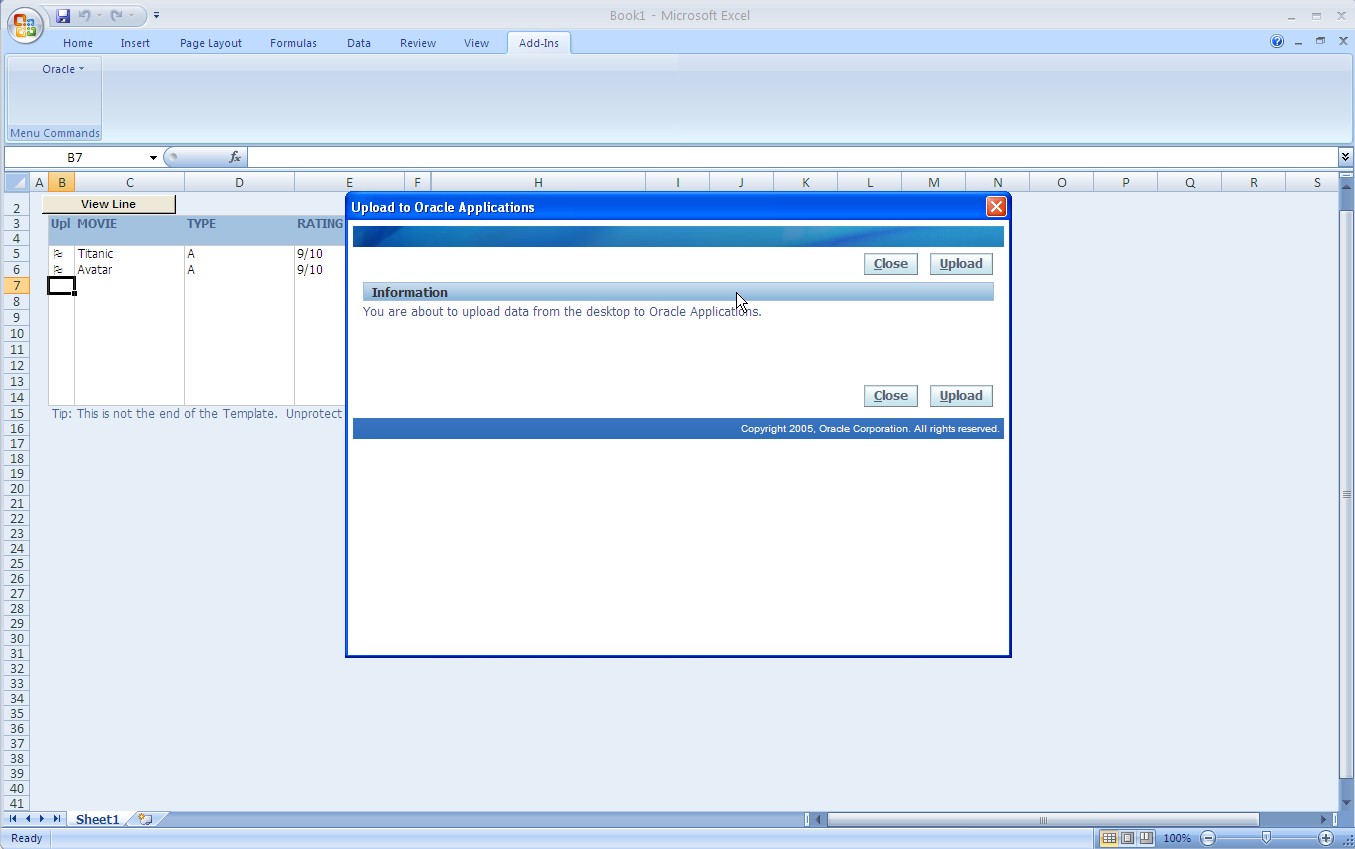Image resolution: width=1355 pixels, height=849 pixels.
Task: Click the Save icon on Quick Access Toolbar
Action: click(62, 14)
